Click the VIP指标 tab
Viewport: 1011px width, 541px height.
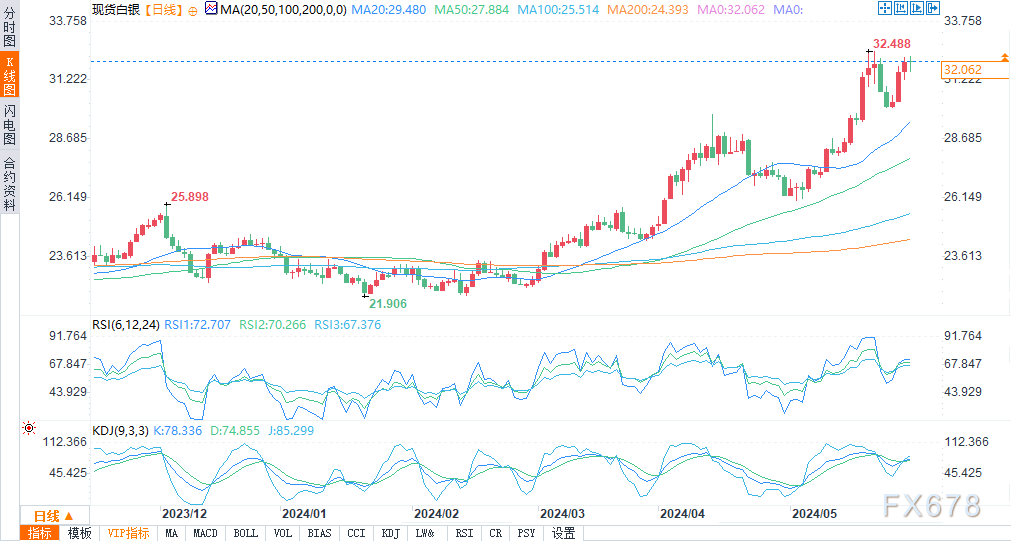coord(129,533)
